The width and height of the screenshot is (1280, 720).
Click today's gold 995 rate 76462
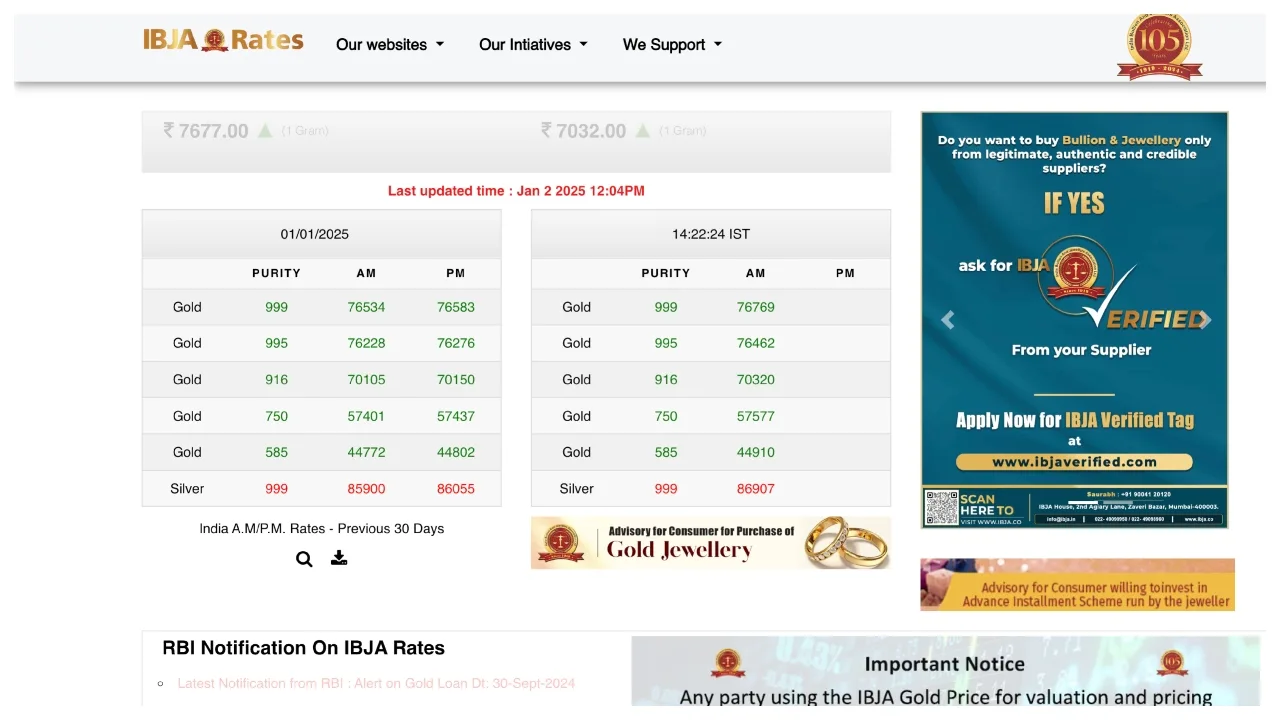[756, 343]
